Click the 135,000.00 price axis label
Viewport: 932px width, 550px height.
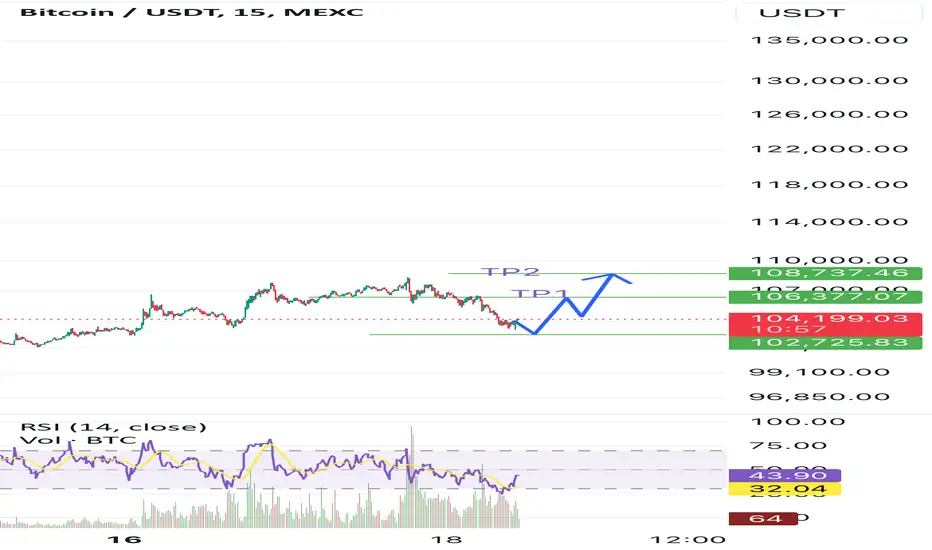(830, 40)
